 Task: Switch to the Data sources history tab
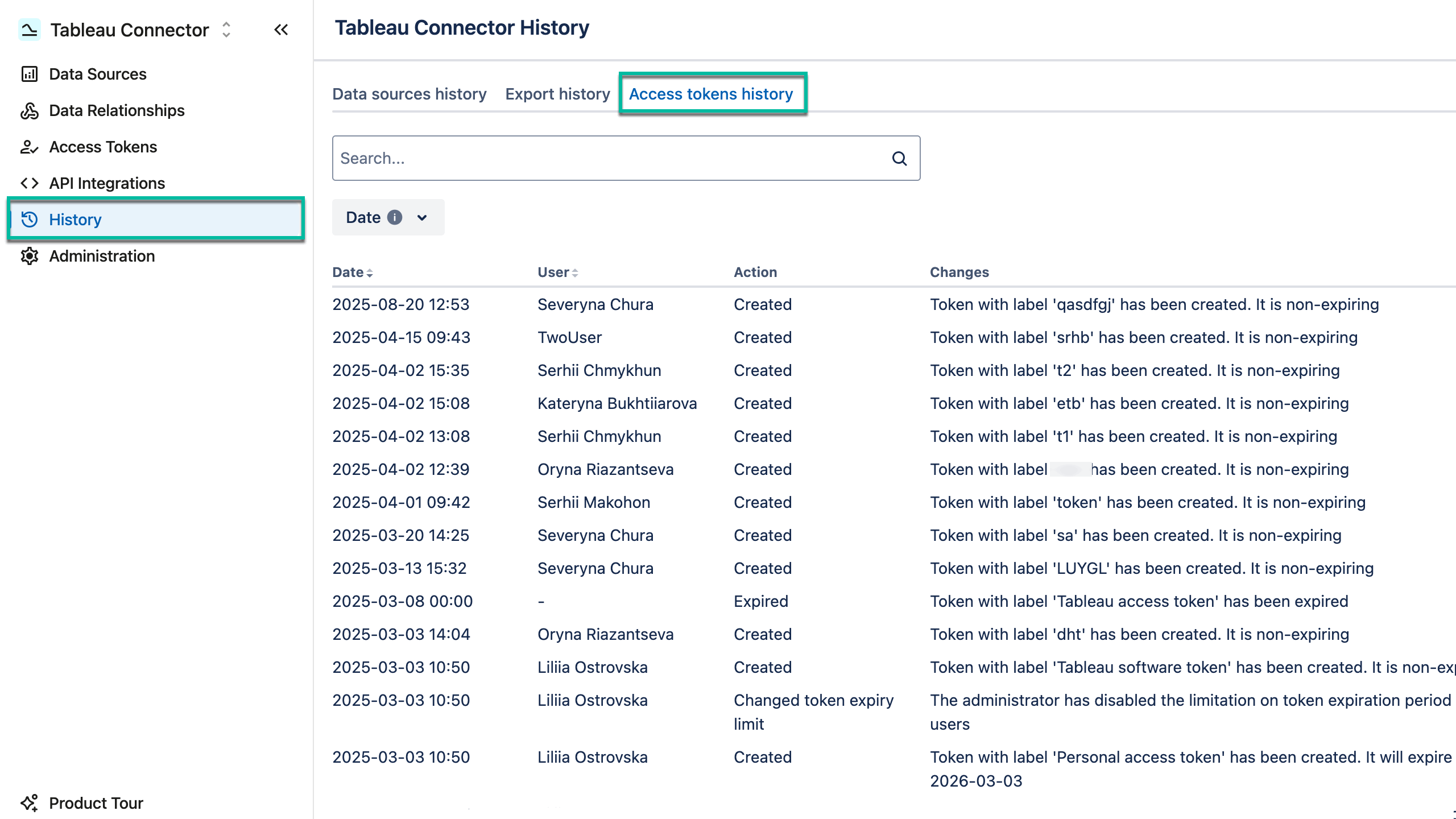(409, 94)
